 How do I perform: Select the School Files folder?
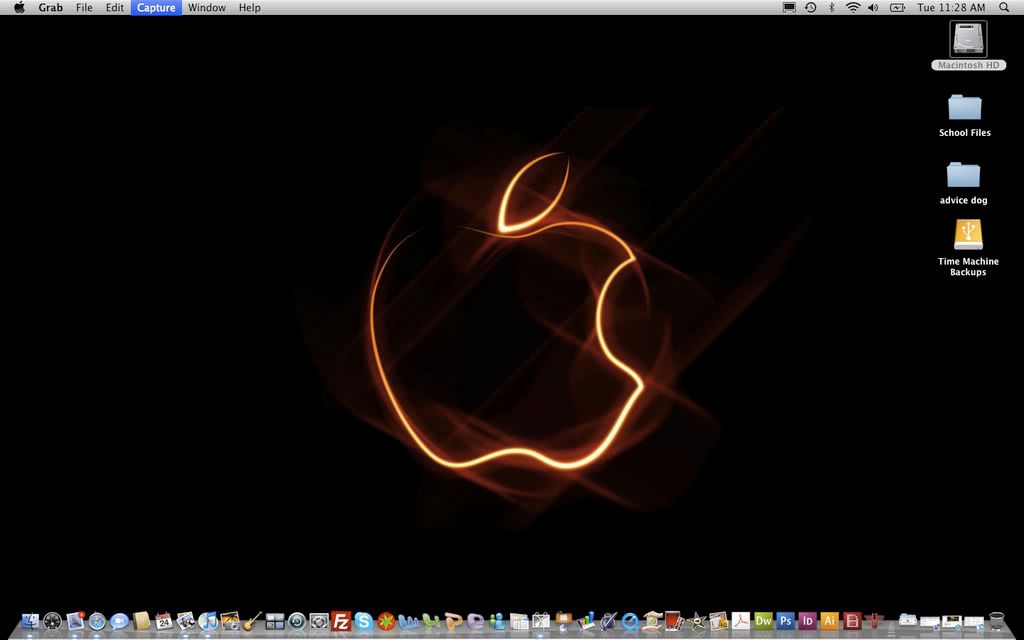pos(965,116)
